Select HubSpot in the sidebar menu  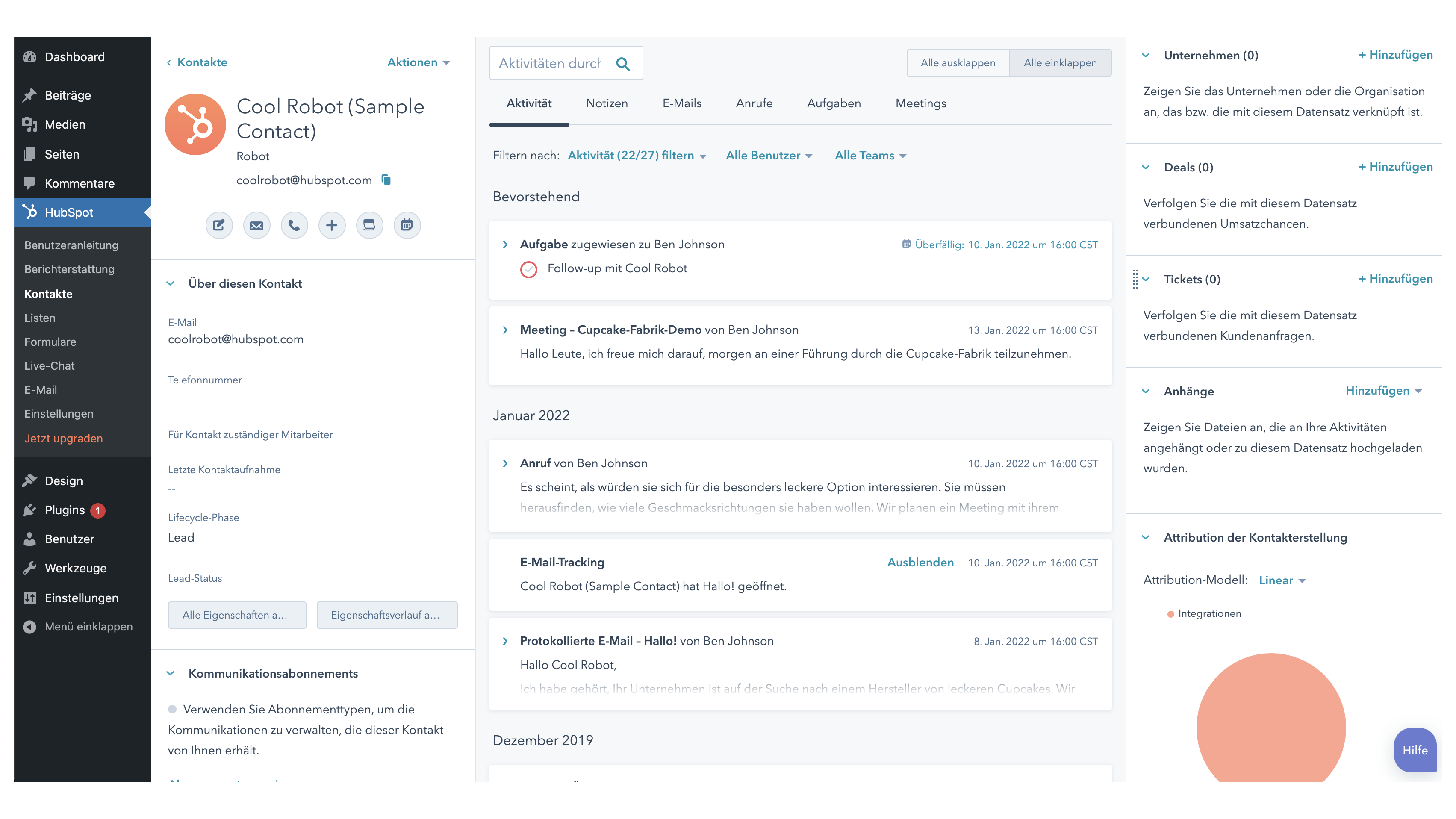tap(83, 212)
